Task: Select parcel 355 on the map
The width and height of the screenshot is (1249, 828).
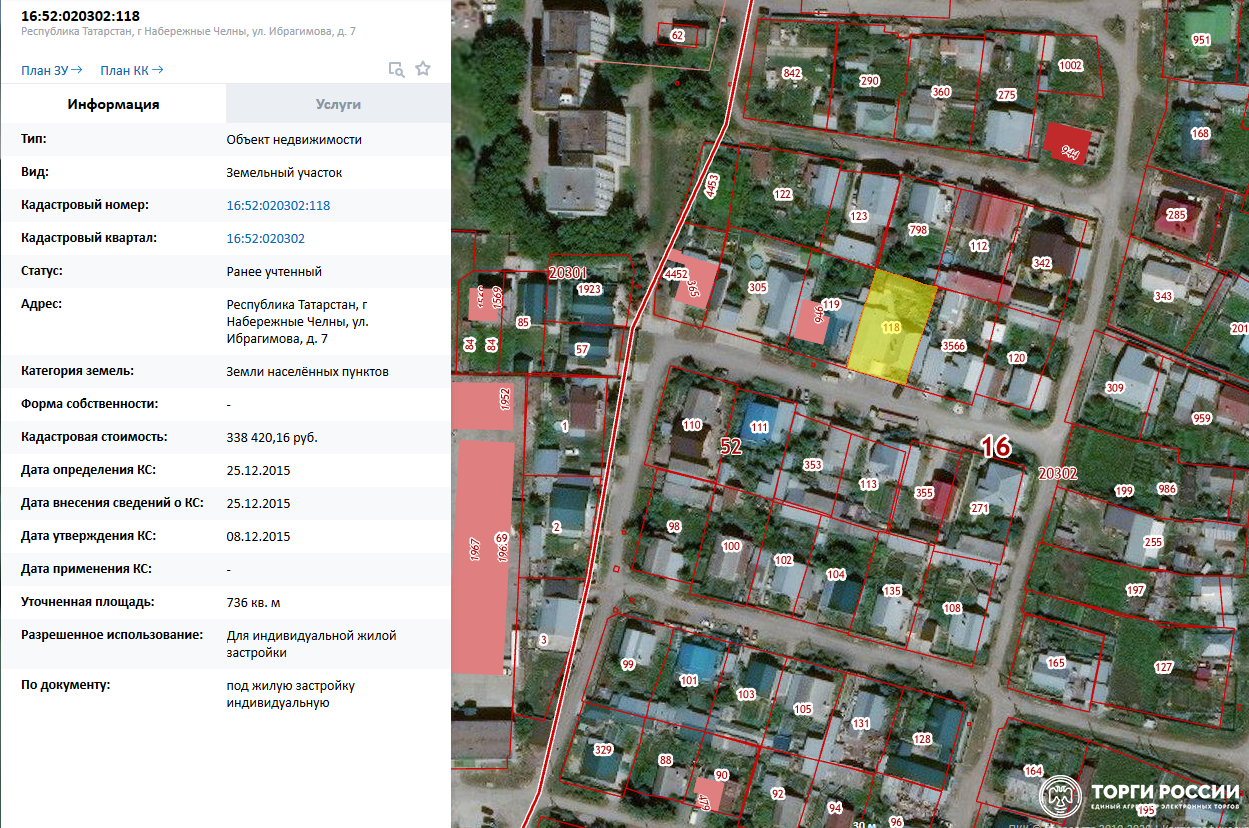Action: pos(924,492)
